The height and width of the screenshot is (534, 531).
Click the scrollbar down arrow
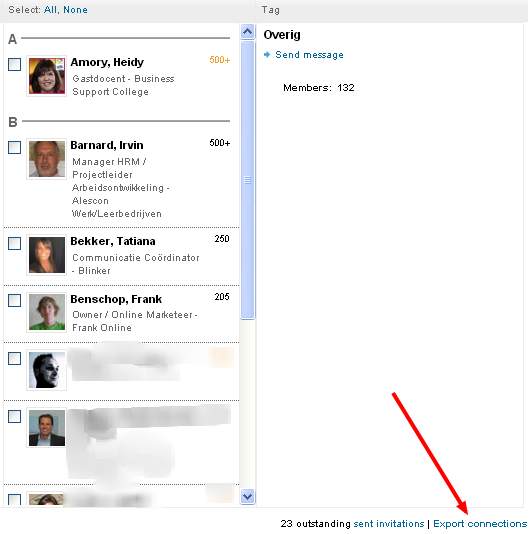click(x=248, y=497)
